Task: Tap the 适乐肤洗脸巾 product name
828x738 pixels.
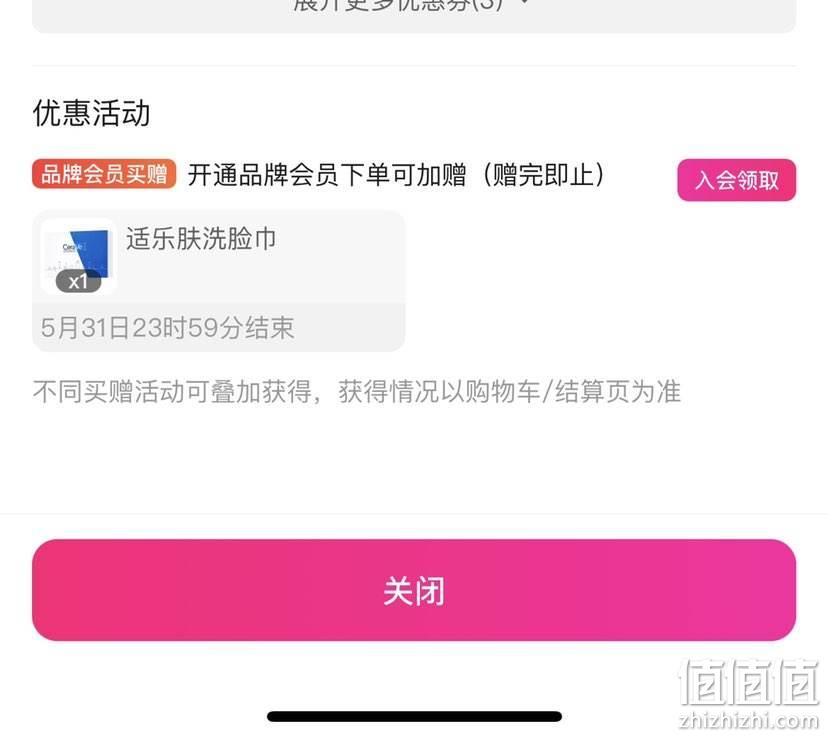Action: point(201,239)
